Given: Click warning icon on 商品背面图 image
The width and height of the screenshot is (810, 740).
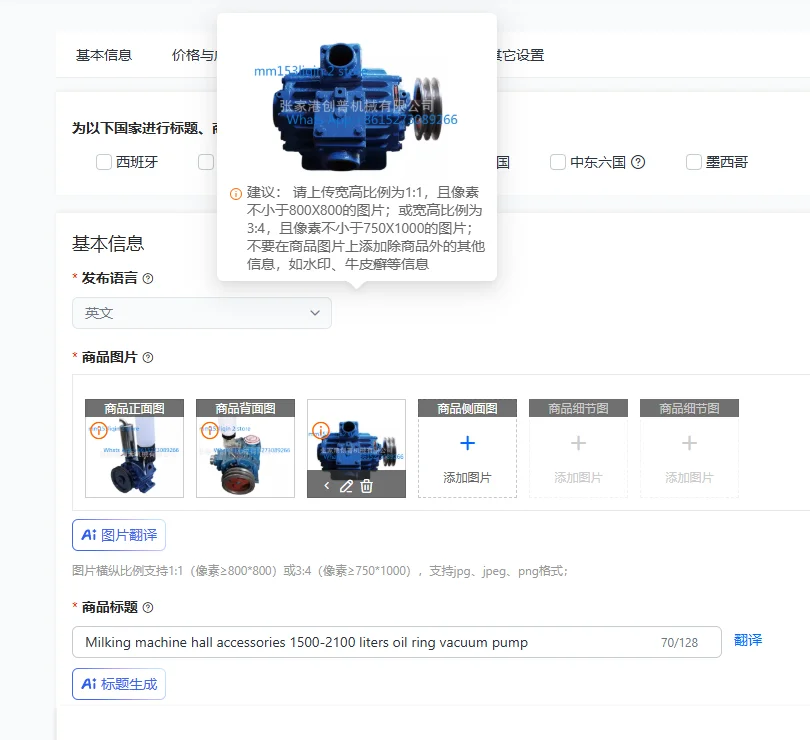Looking at the screenshot, I should [210, 430].
